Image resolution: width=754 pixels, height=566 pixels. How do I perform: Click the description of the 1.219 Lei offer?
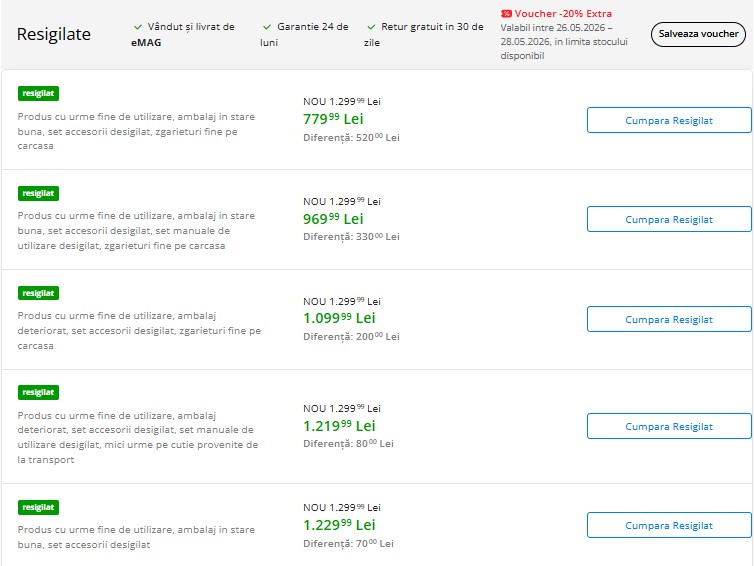[x=138, y=437]
